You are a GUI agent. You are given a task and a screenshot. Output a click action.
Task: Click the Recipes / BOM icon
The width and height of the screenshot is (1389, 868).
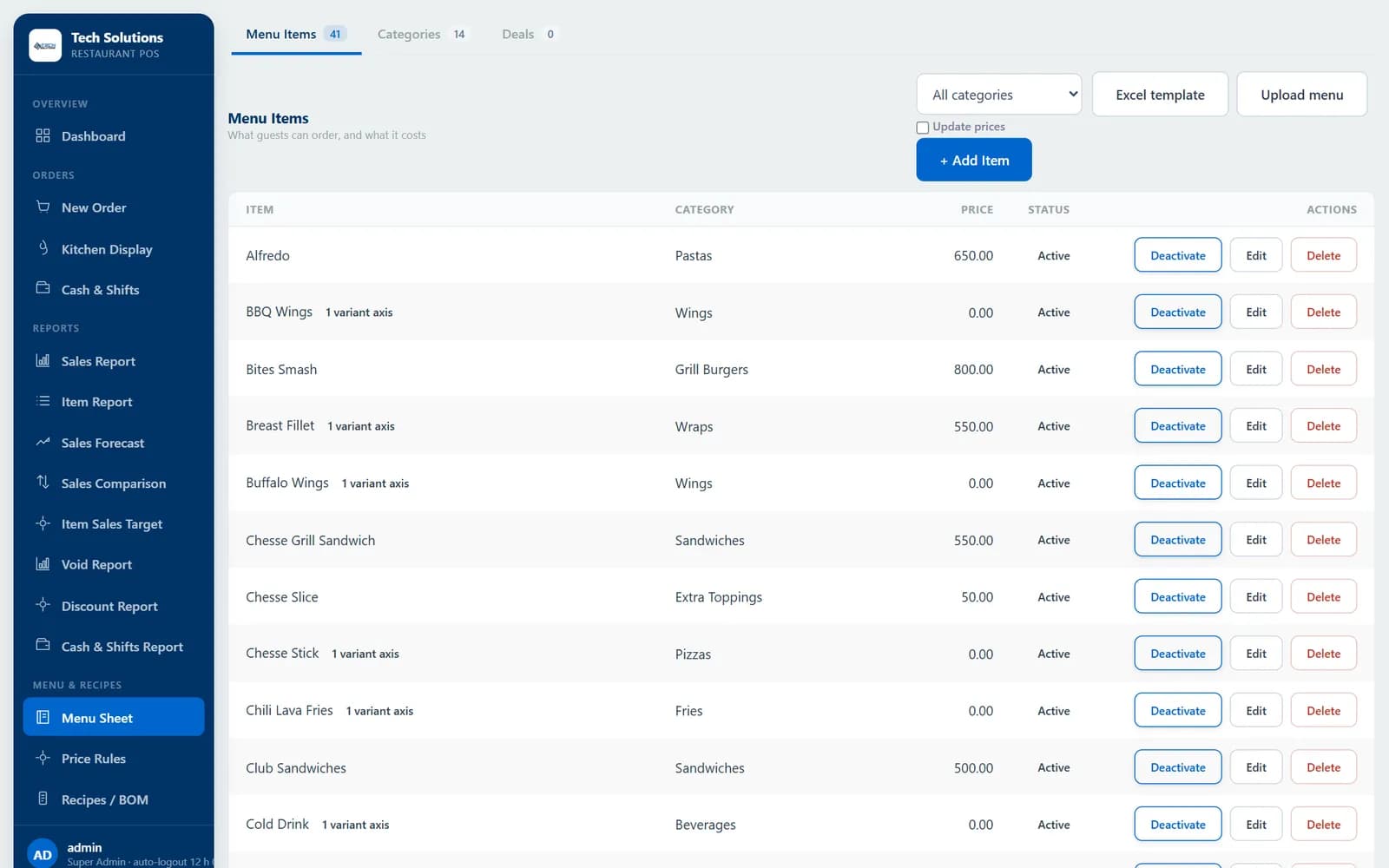[43, 799]
